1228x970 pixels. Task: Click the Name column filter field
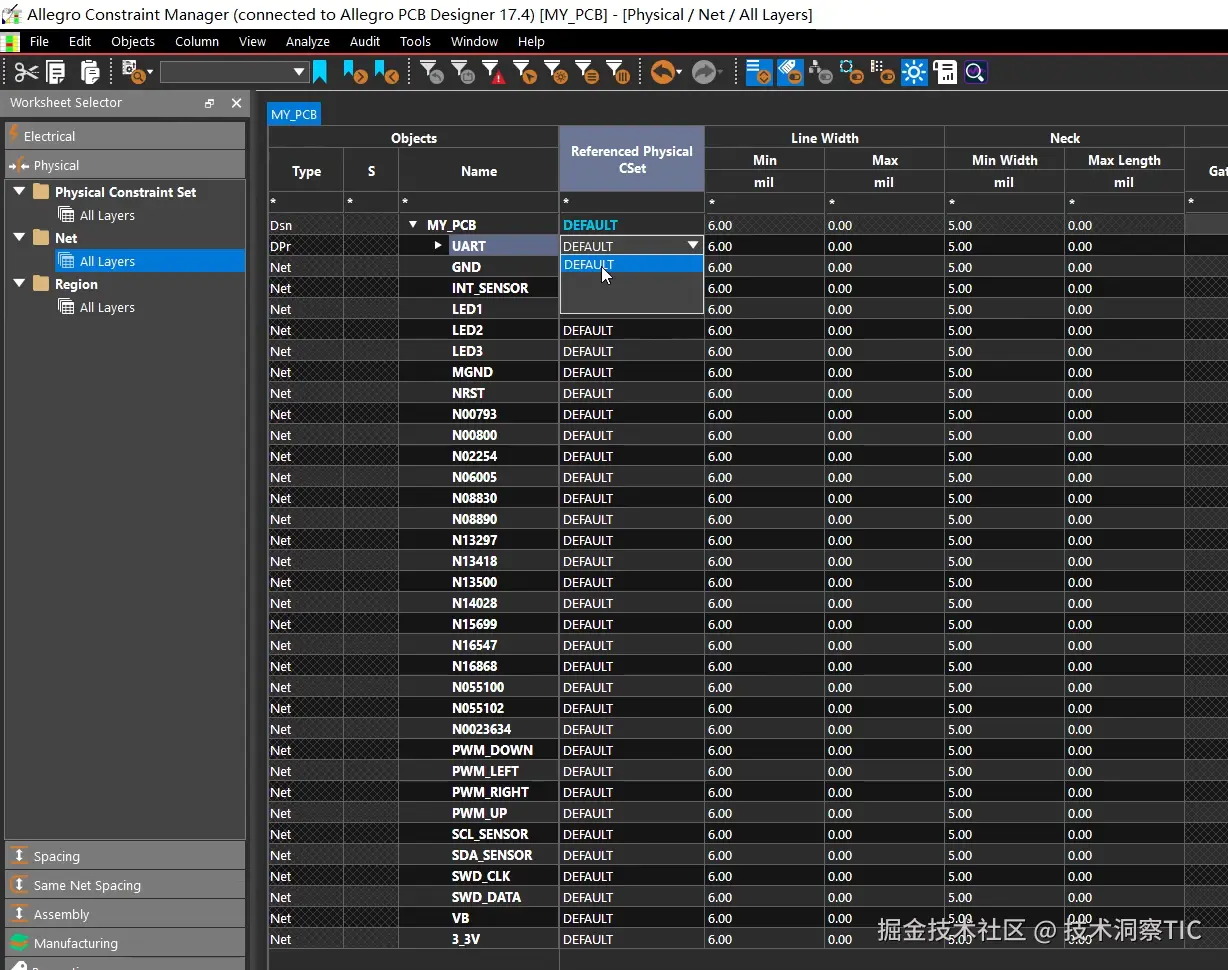coord(478,202)
